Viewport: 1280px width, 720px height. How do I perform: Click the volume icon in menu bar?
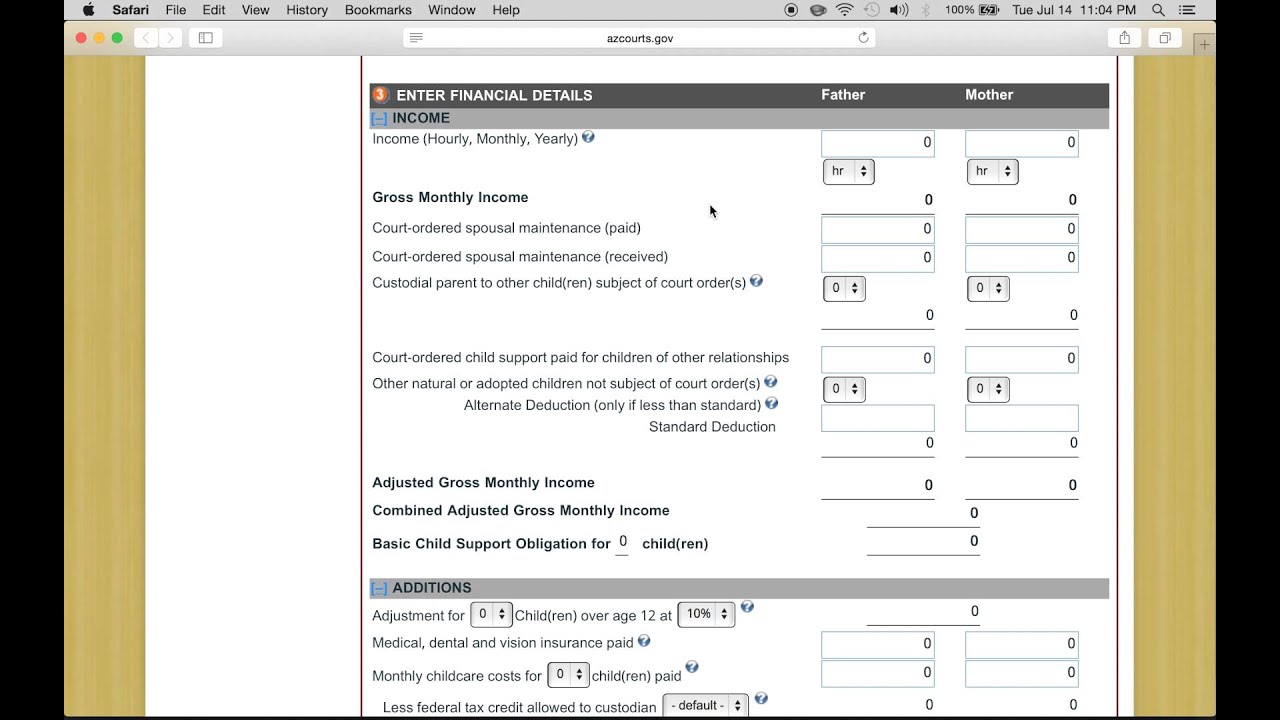pos(898,10)
